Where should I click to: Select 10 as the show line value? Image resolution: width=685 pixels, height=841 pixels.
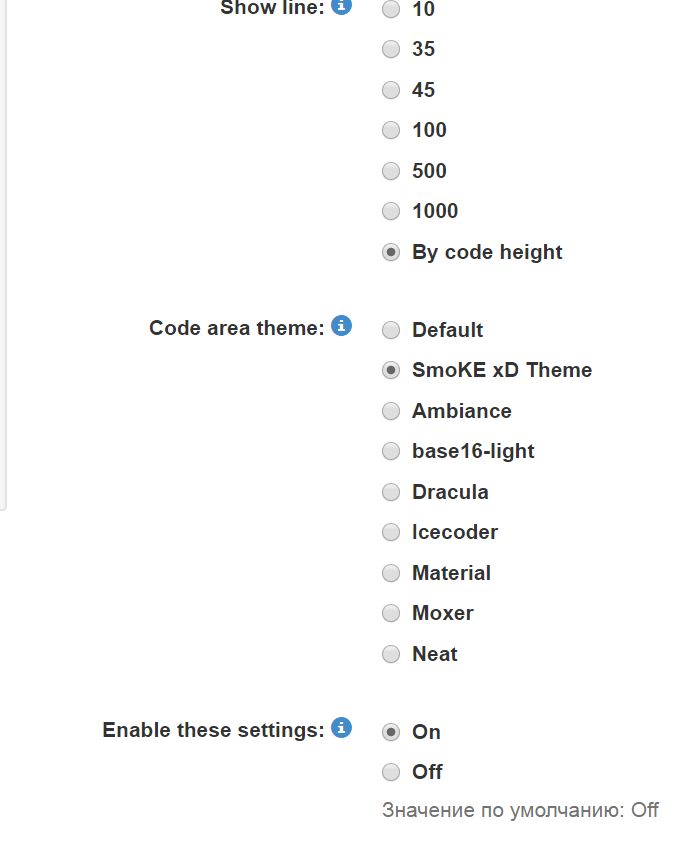[390, 9]
